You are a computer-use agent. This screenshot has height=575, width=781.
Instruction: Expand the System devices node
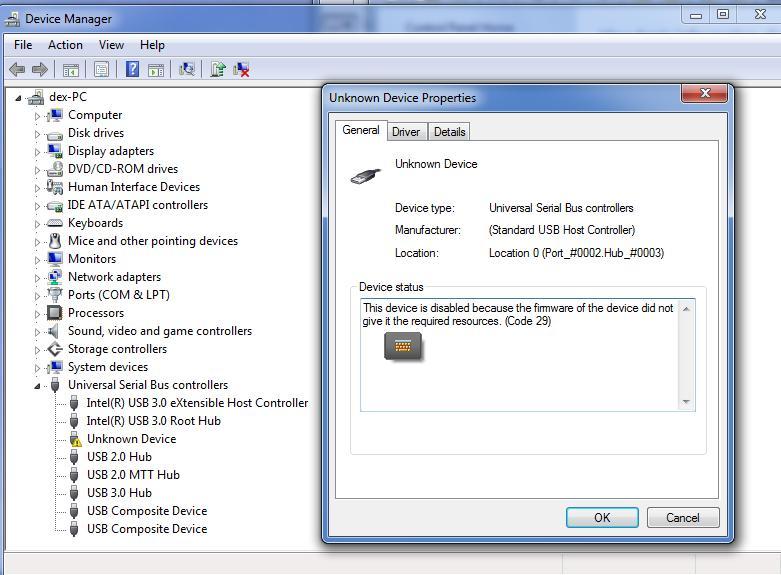(37, 368)
